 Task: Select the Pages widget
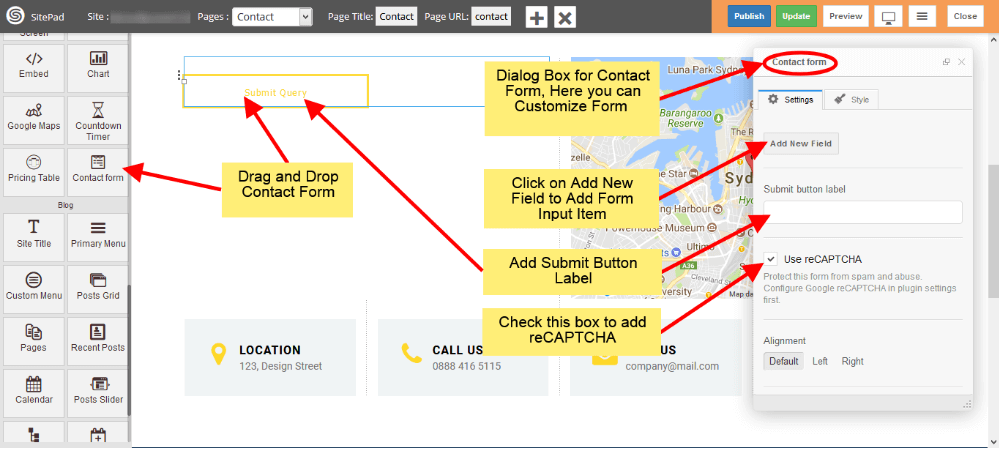point(34,341)
